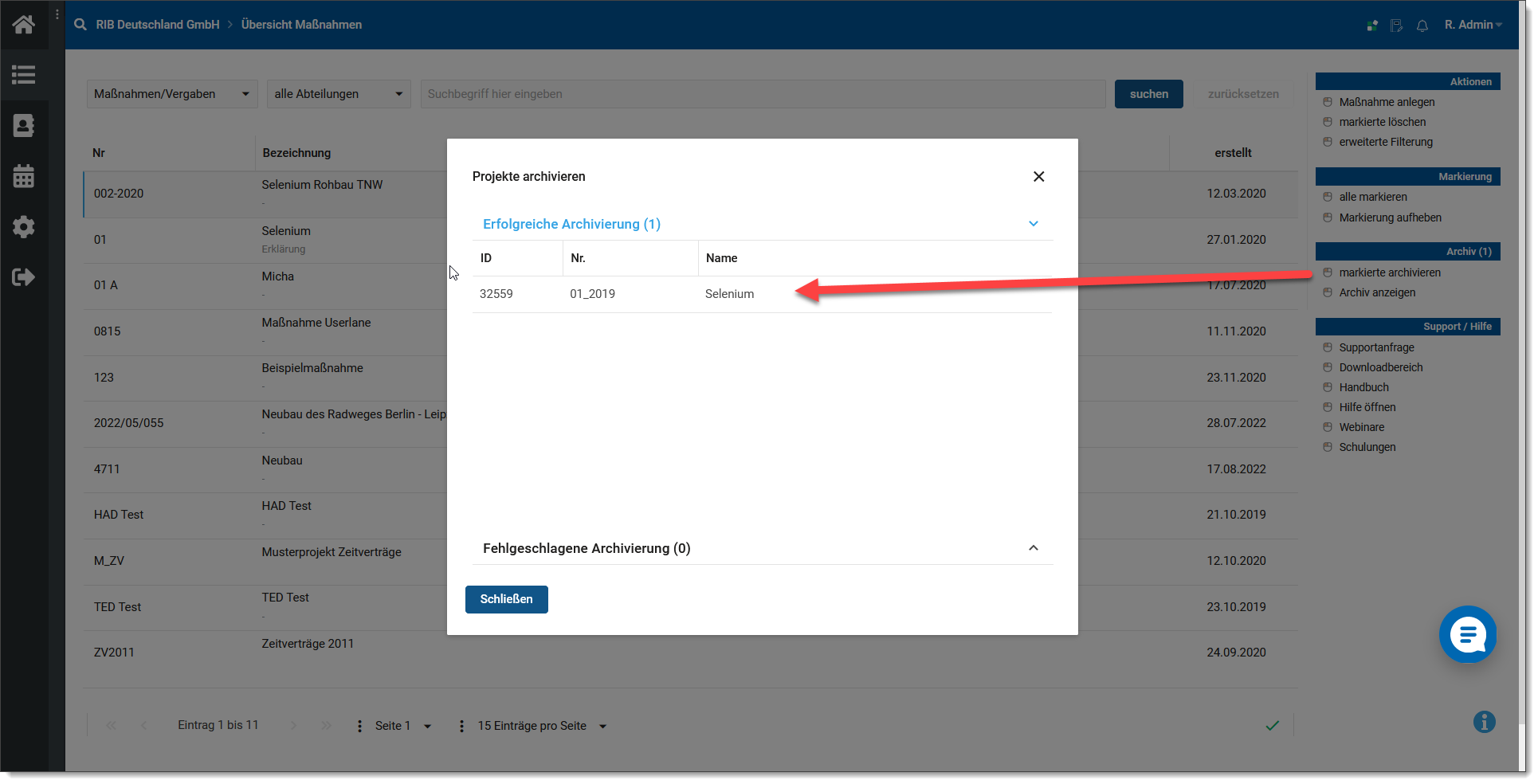Click the HAD Test row number

tap(119, 515)
